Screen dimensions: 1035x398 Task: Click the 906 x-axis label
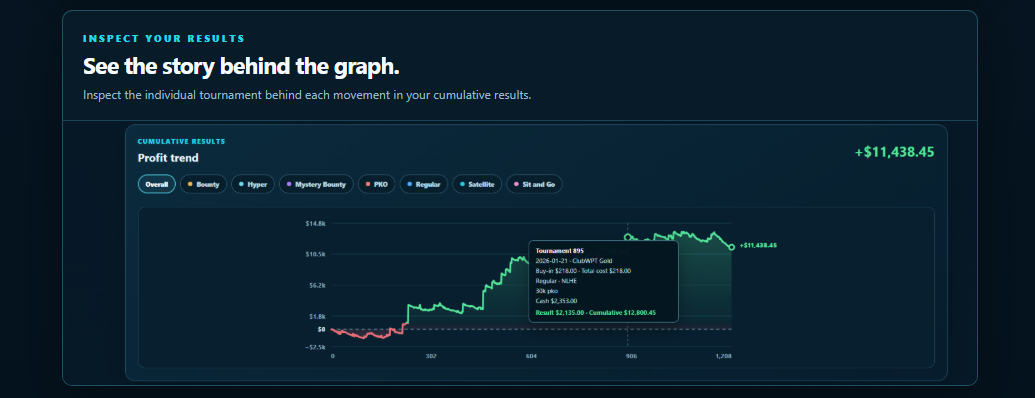point(631,356)
